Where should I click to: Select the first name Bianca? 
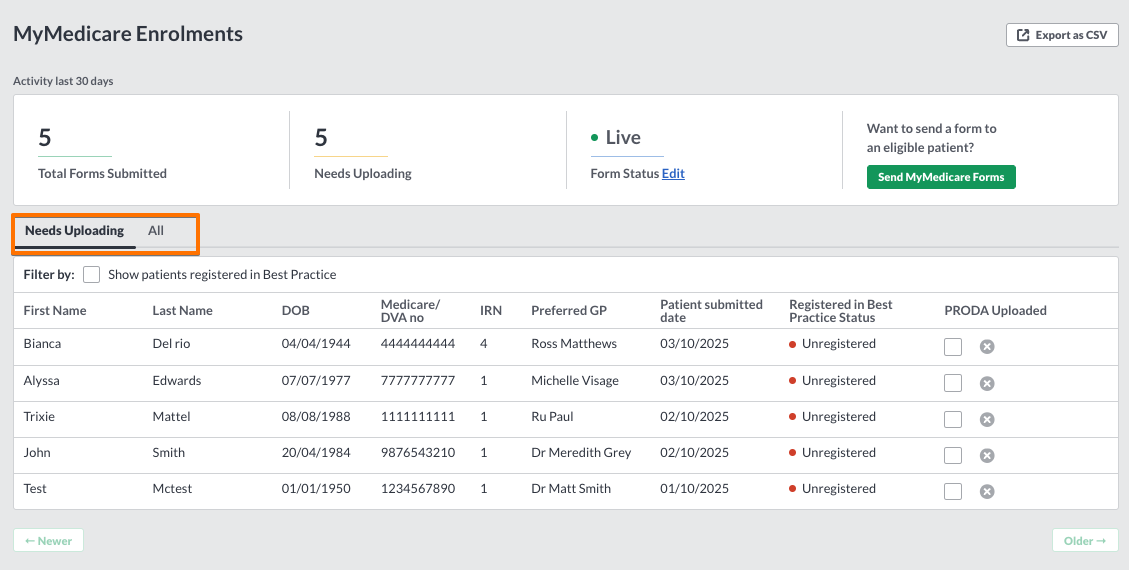tap(42, 344)
